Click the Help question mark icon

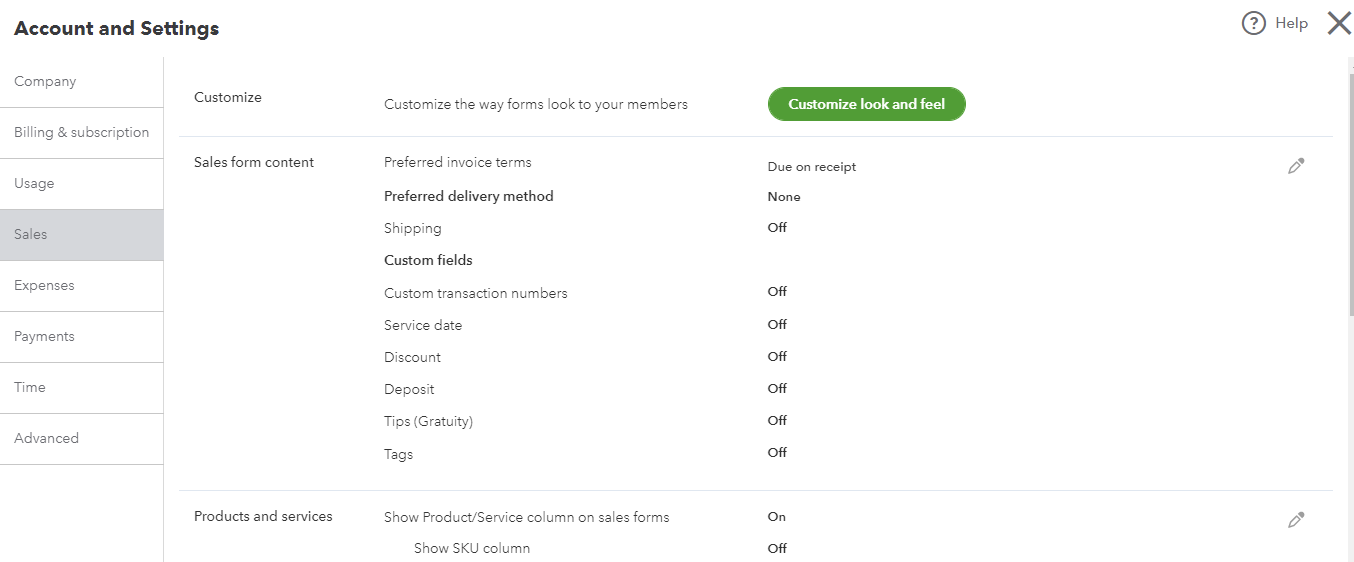[x=1253, y=23]
